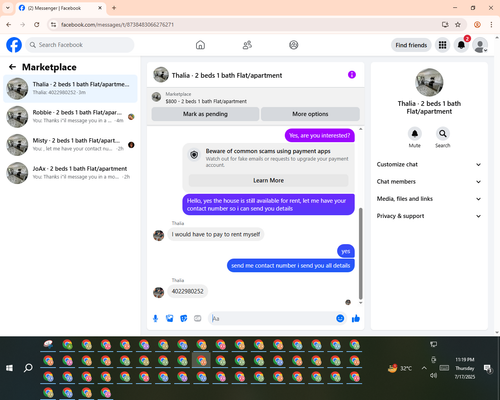
Task: Attach a file with the photo icon
Action: (170, 319)
